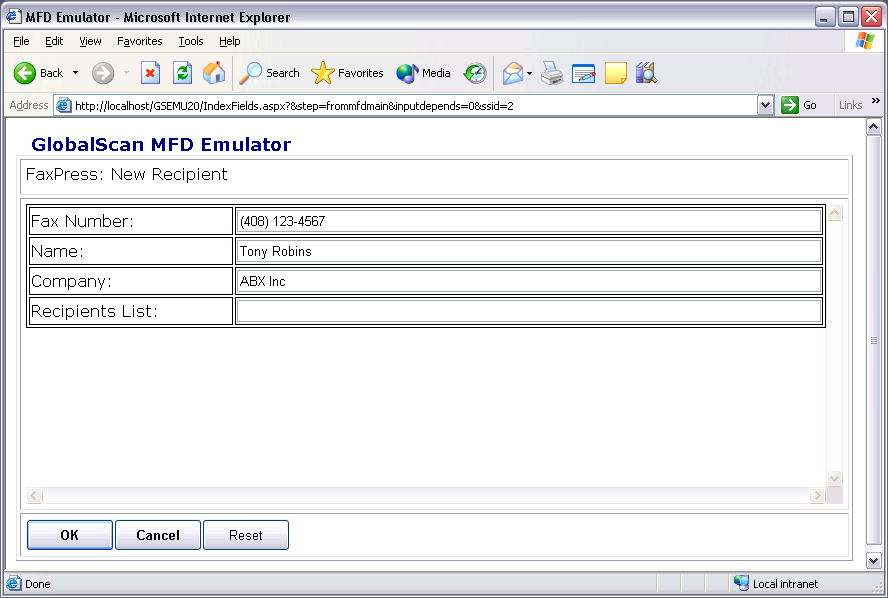Screen dimensions: 888x598
Task: Click the Local intranet status text
Action: coord(785,584)
